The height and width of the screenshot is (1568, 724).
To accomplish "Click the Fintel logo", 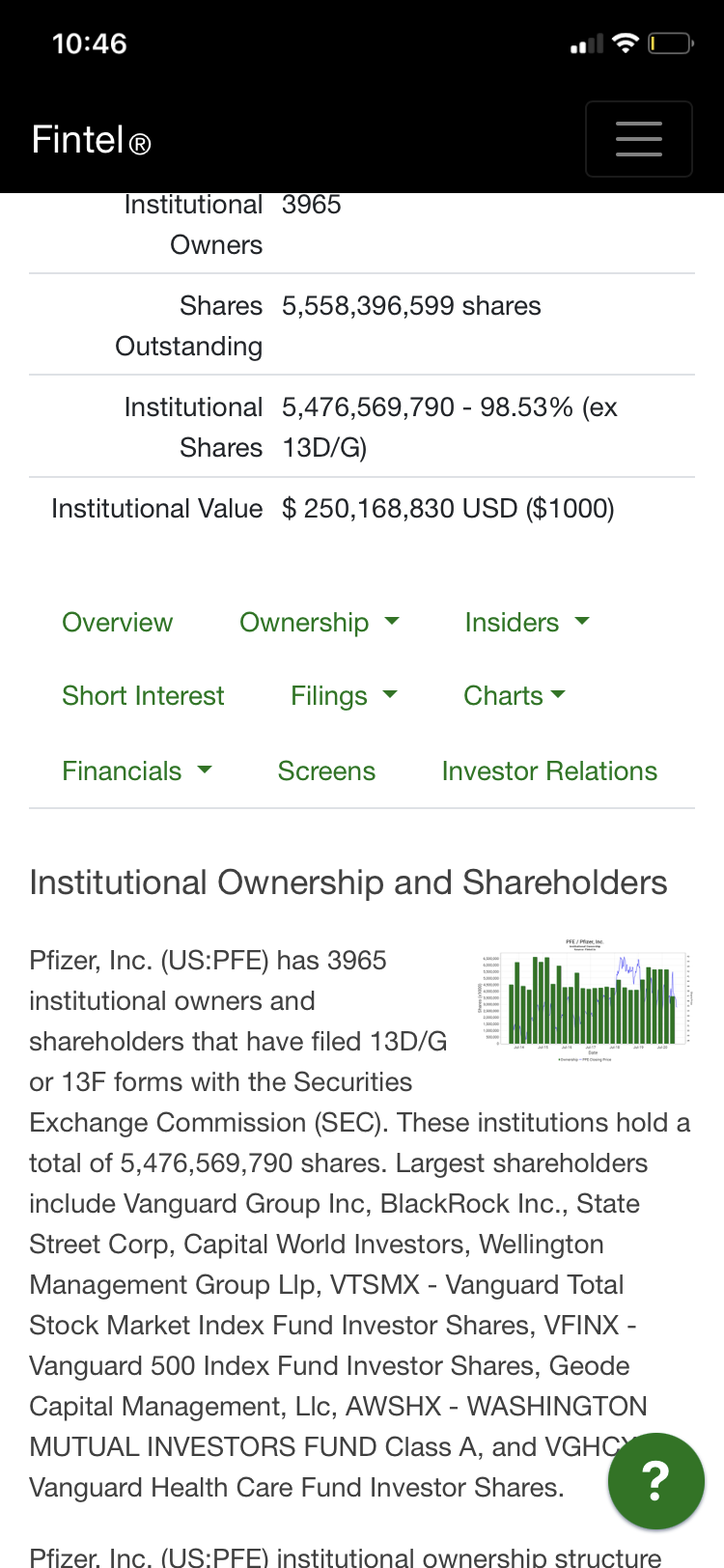I will [x=91, y=140].
